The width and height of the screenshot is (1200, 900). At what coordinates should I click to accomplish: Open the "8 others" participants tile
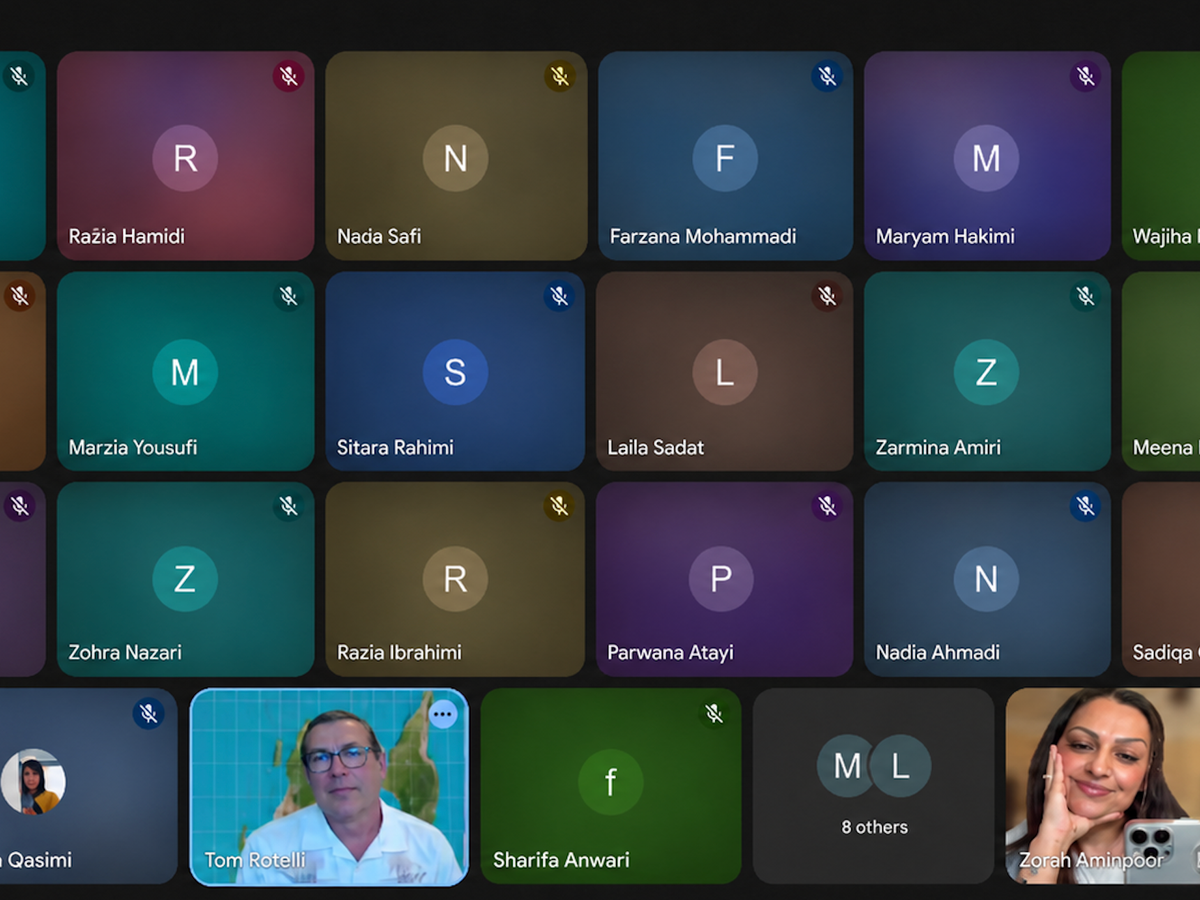click(x=874, y=786)
